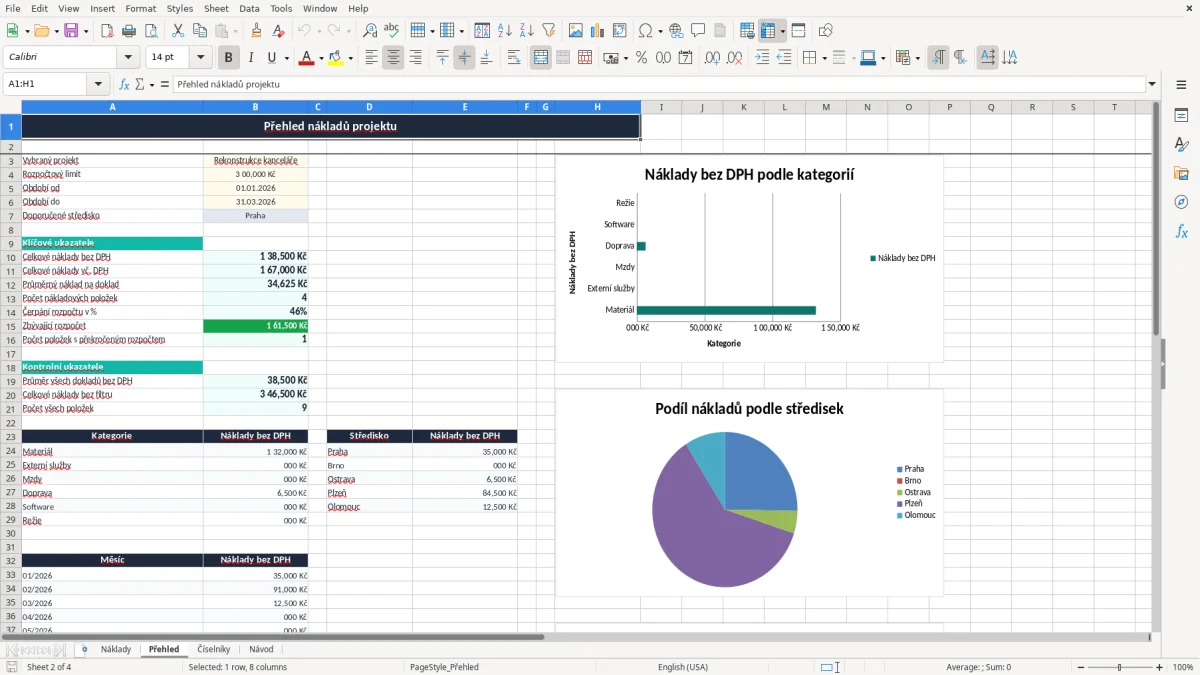Click Sort Descending icon
1200x675 pixels.
(527, 31)
